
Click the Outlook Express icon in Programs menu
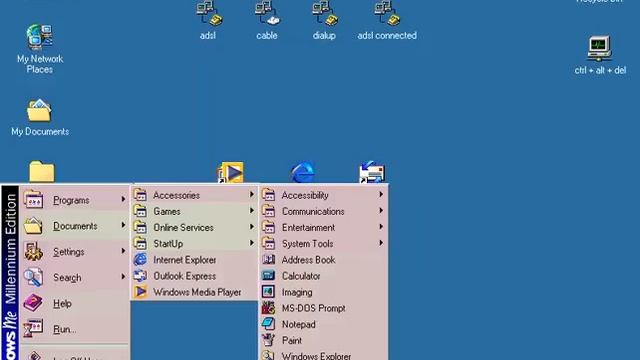point(140,276)
